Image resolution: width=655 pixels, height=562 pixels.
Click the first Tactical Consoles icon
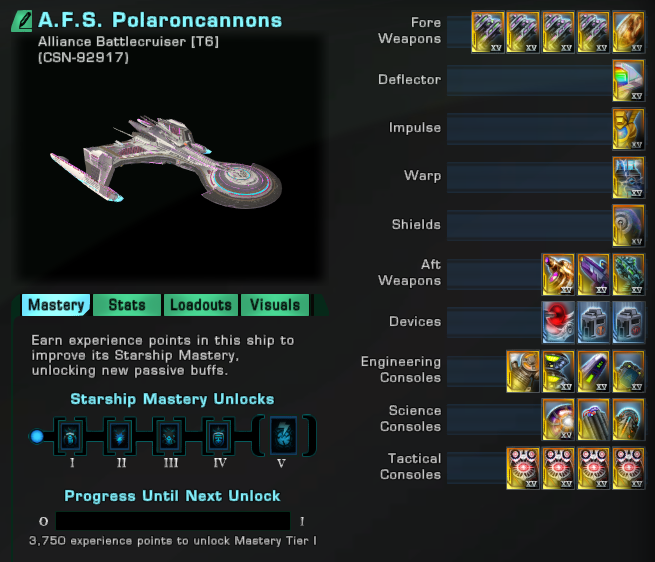tap(523, 468)
